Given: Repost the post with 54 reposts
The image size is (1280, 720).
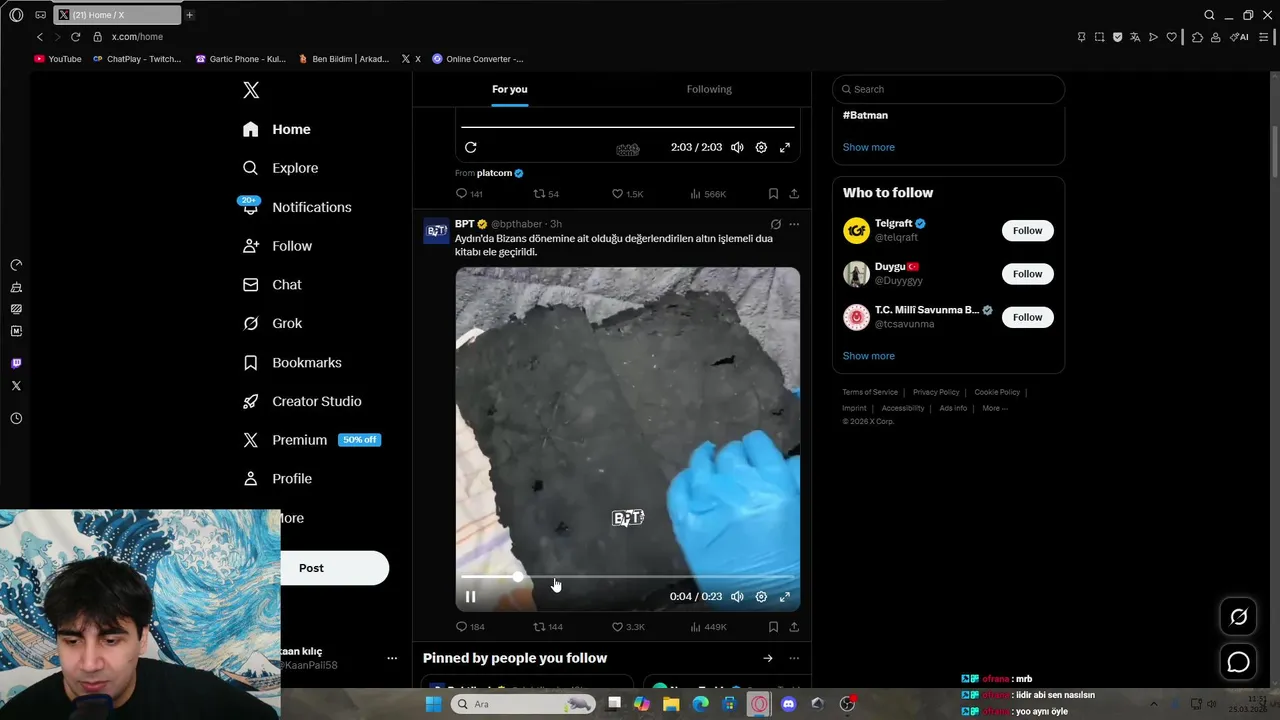Looking at the screenshot, I should 546,194.
